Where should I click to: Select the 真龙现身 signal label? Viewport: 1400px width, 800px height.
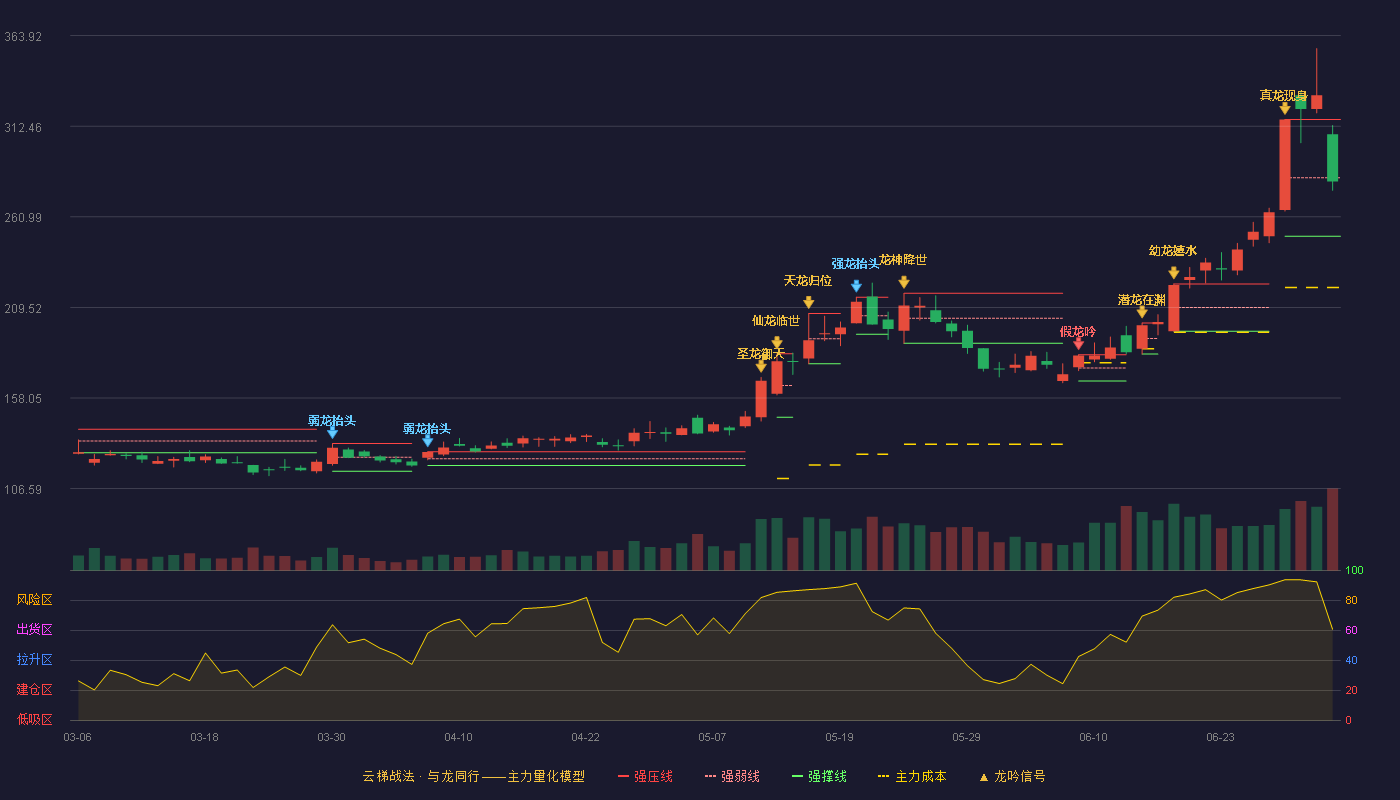tap(1283, 95)
